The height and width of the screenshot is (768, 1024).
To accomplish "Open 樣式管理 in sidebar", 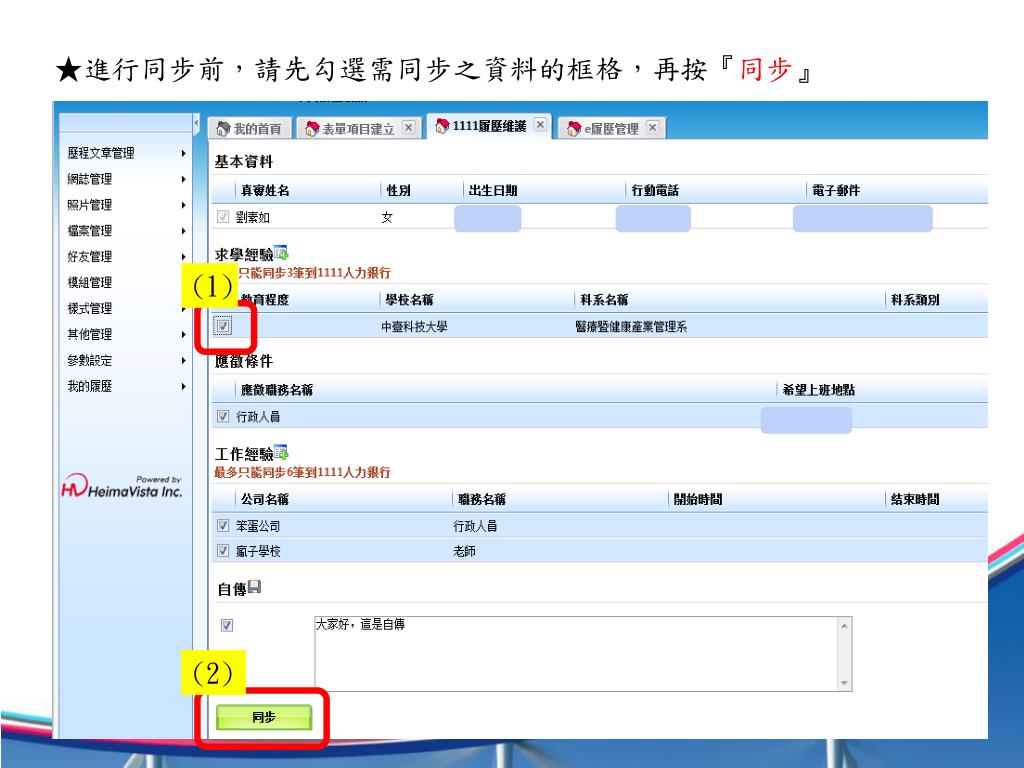I will pos(89,308).
